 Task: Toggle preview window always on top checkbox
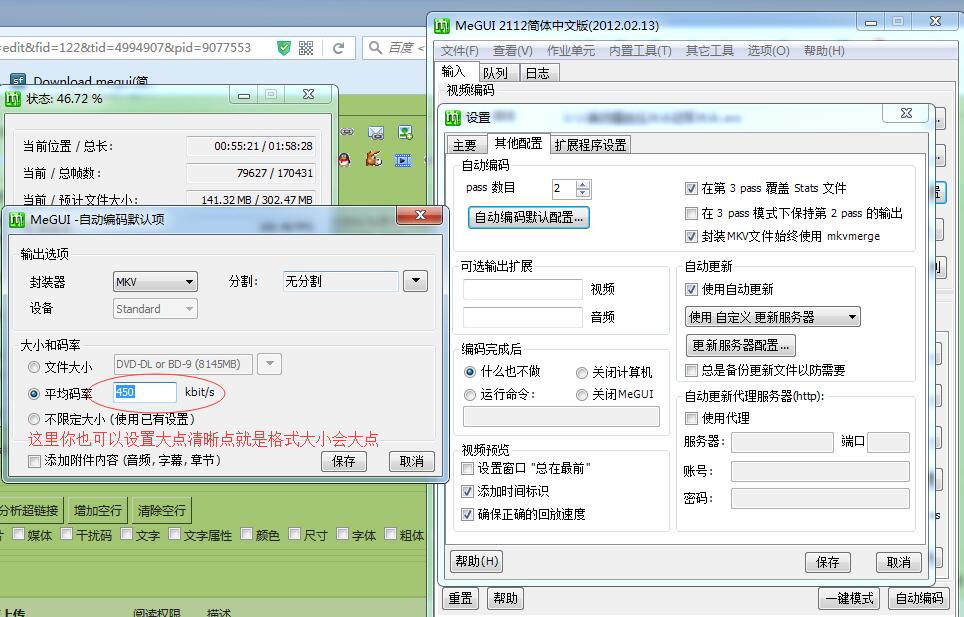[x=467, y=469]
